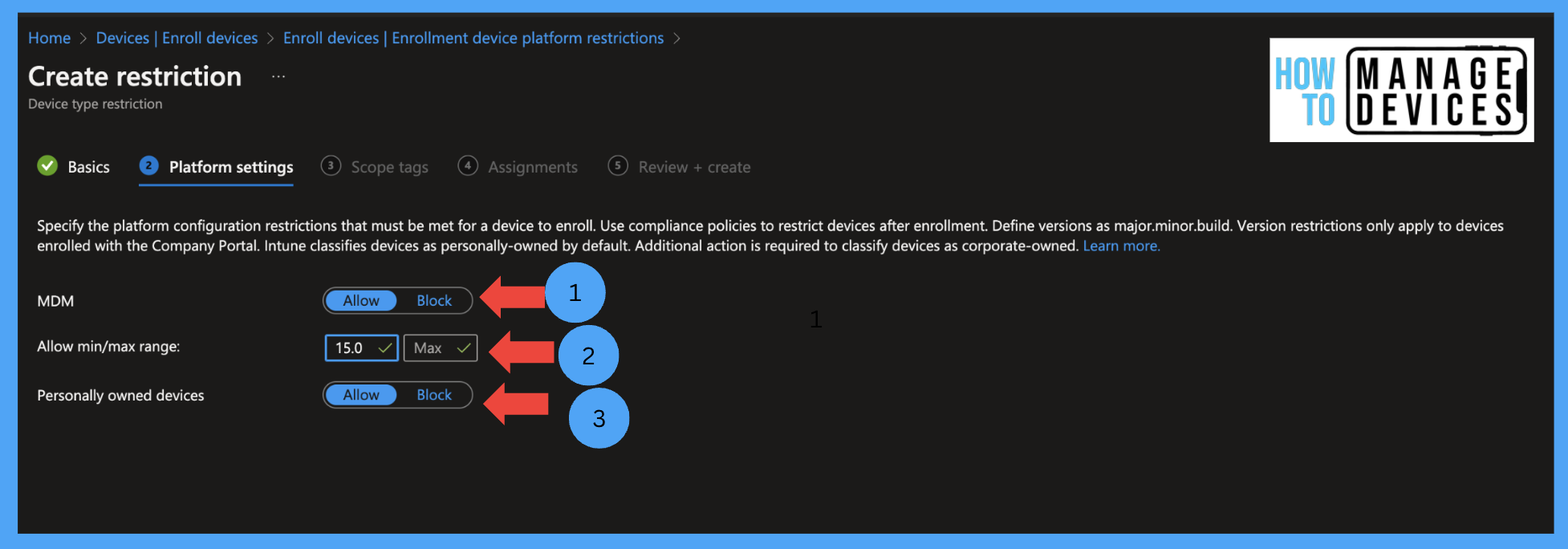The image size is (1568, 549).
Task: Click the blue annotation circle numbered 3
Action: coord(599,418)
